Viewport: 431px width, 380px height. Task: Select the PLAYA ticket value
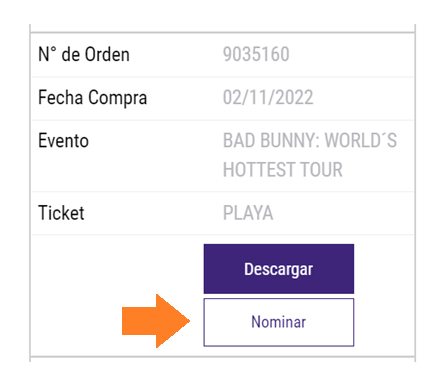248,213
